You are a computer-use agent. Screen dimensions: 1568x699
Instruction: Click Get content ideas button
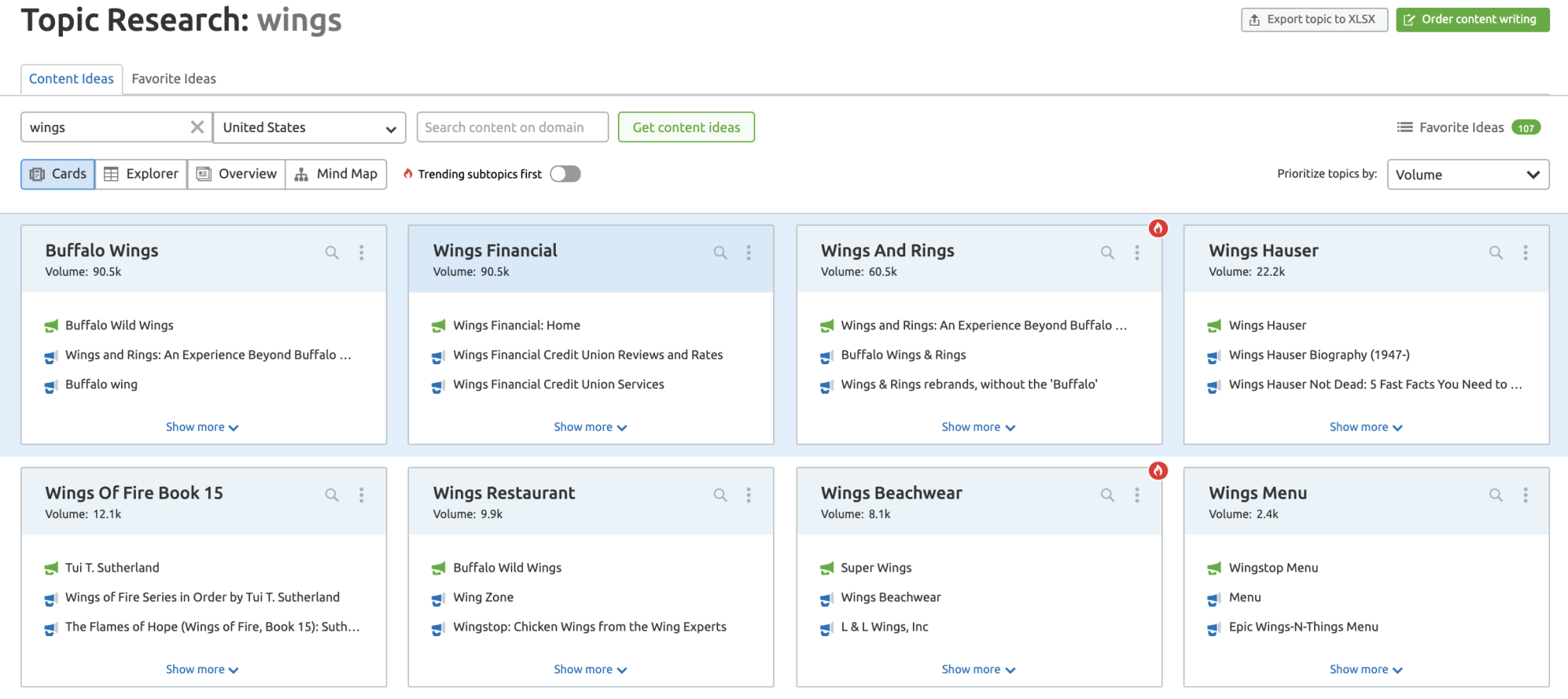686,127
